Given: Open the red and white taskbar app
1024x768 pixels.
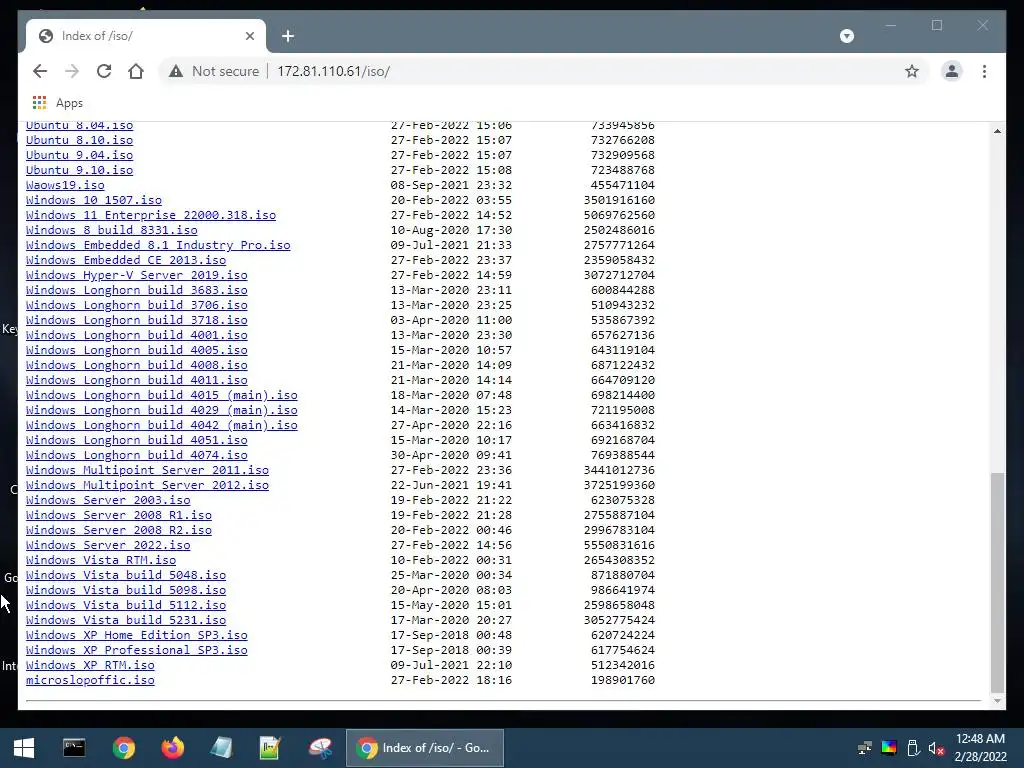Looking at the screenshot, I should (320, 748).
